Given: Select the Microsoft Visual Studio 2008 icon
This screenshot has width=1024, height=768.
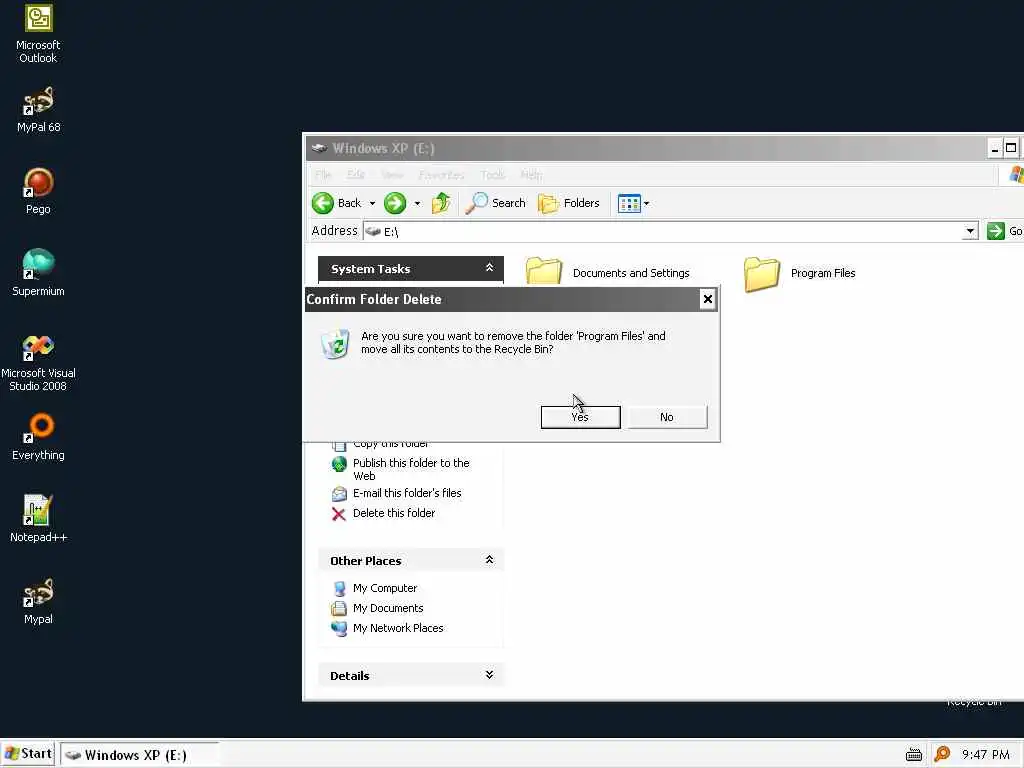Looking at the screenshot, I should click(38, 362).
